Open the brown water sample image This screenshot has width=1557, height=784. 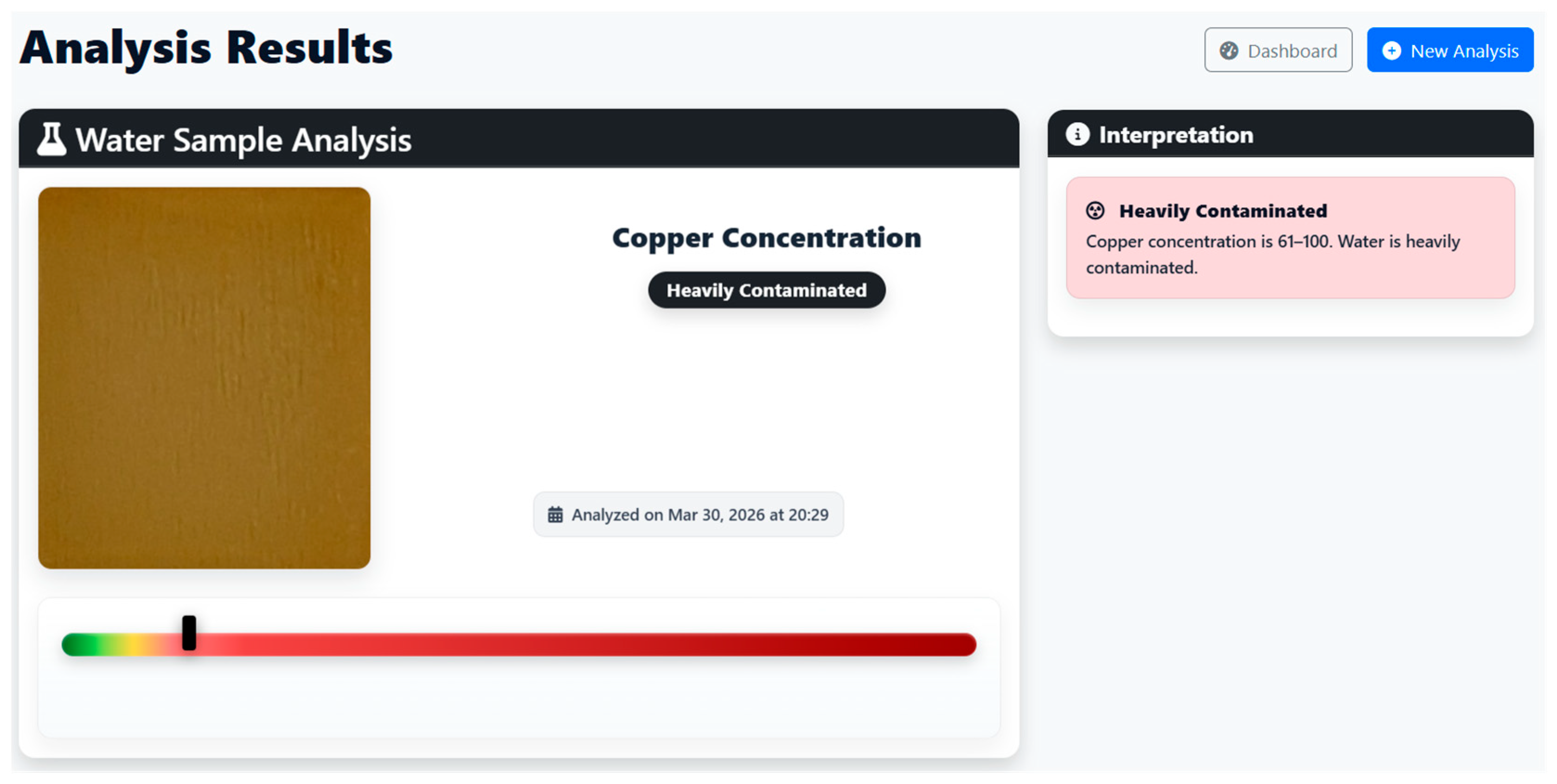[x=204, y=378]
